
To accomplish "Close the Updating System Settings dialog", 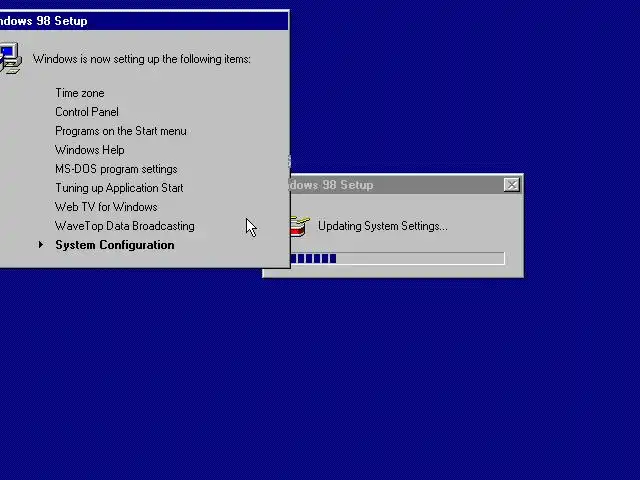I will [511, 185].
